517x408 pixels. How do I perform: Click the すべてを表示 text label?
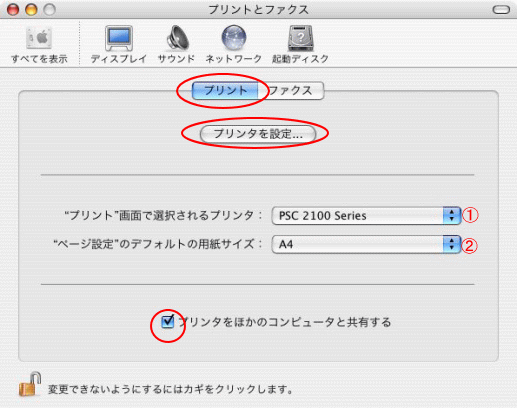coord(39,59)
